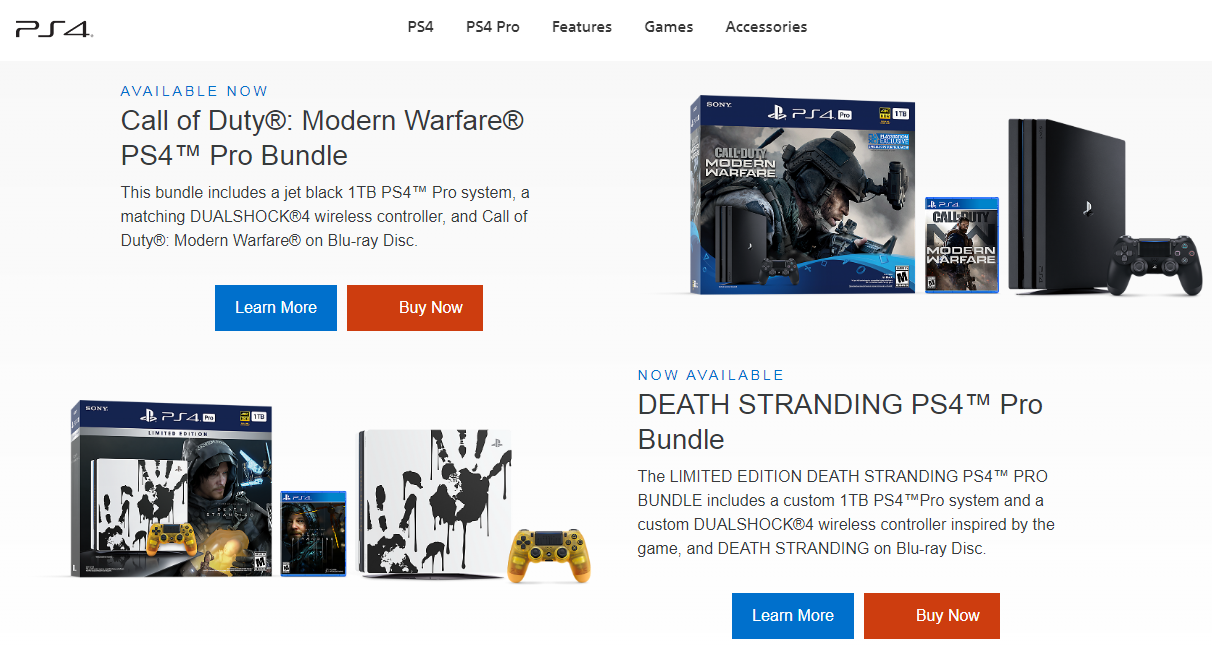
Task: Select Features in the navigation bar
Action: point(582,27)
